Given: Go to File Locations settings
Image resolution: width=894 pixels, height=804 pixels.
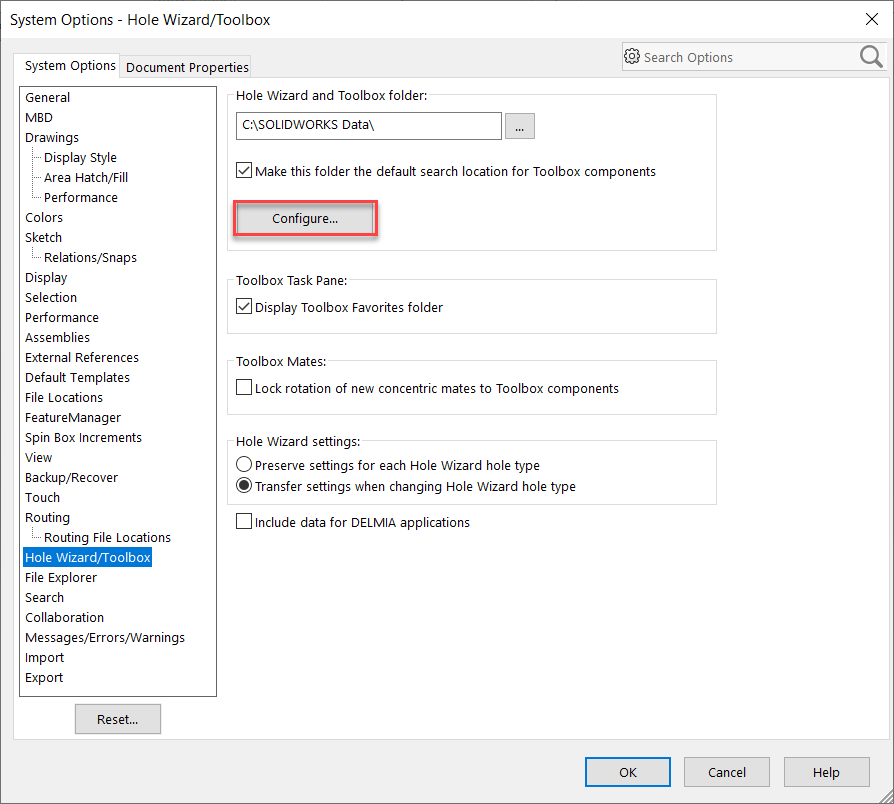Looking at the screenshot, I should click(64, 398).
